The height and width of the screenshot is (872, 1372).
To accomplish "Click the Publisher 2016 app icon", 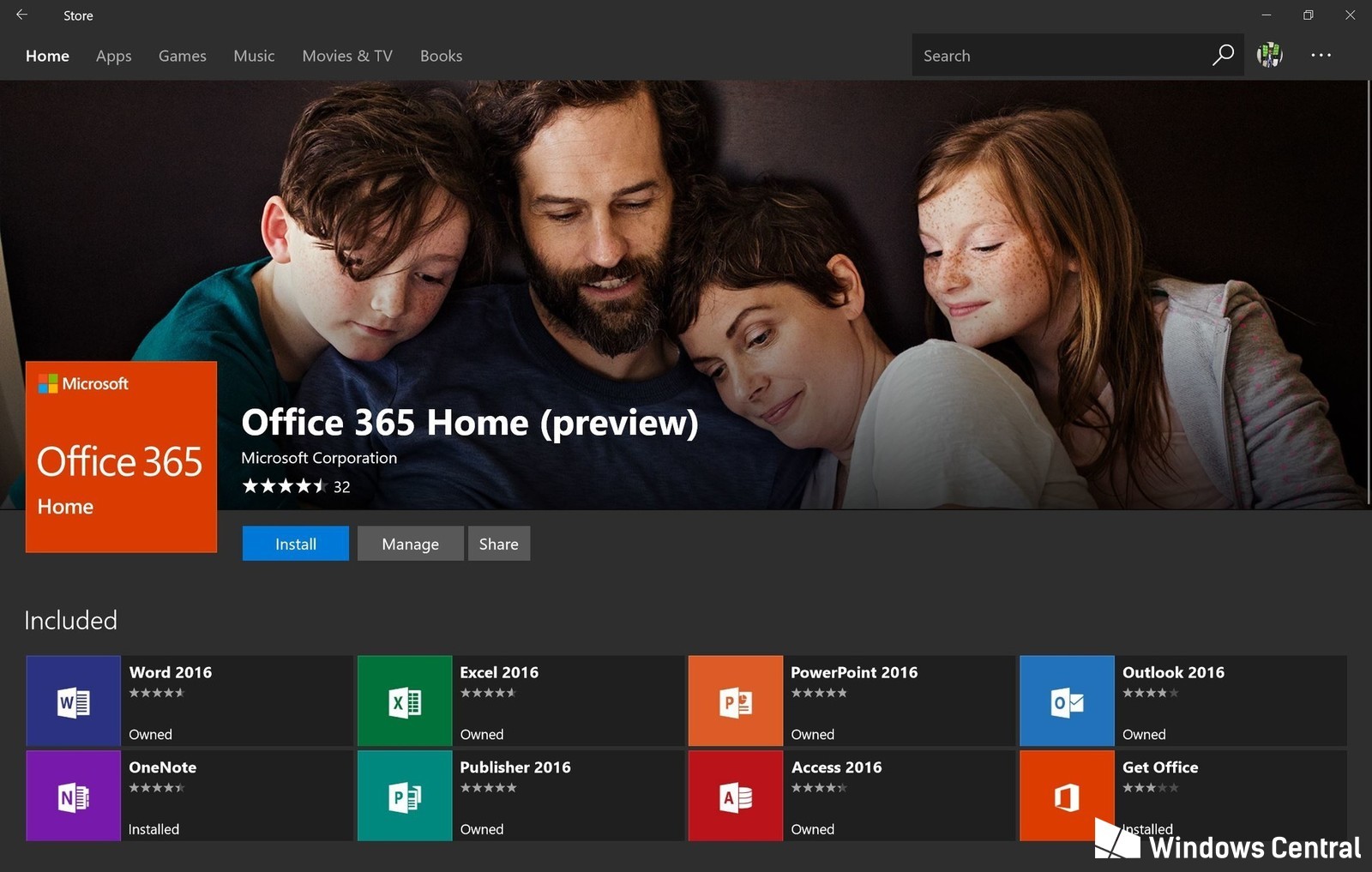I will click(405, 796).
